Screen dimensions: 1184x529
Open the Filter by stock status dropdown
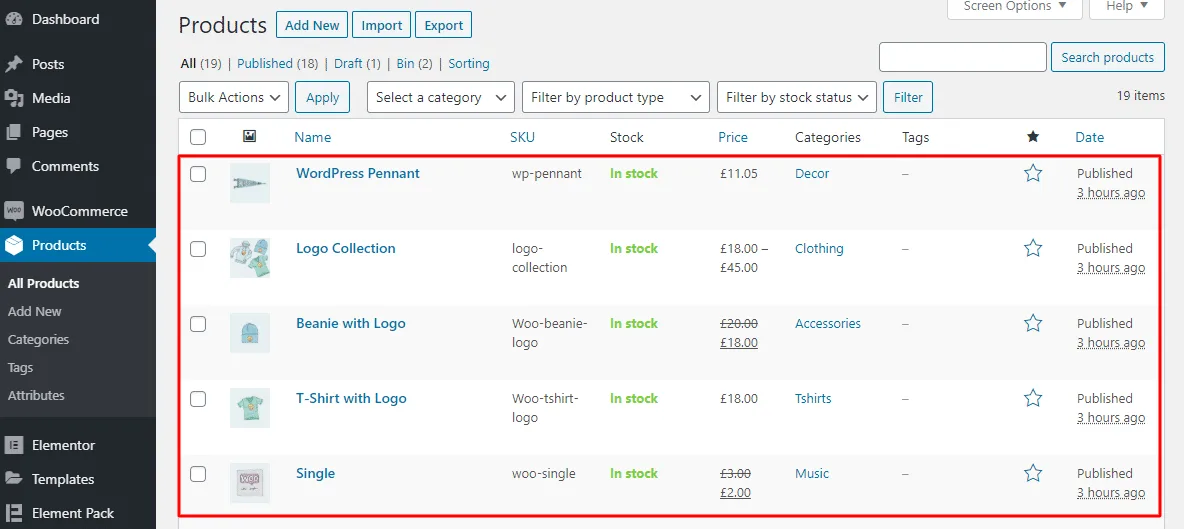pos(797,97)
